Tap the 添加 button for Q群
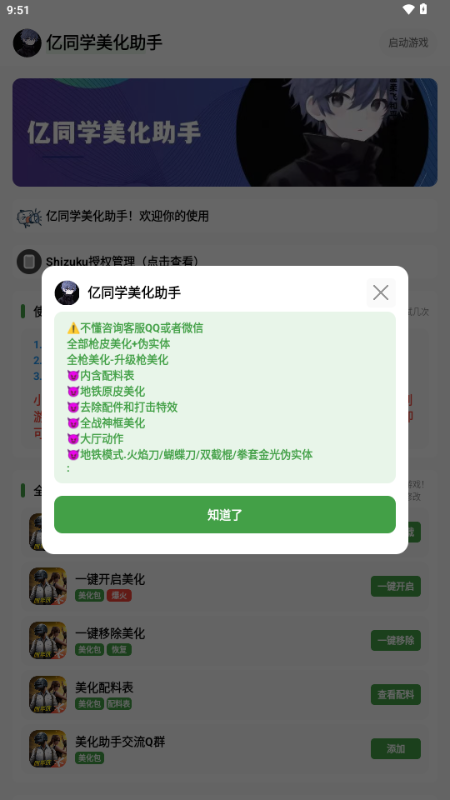This screenshot has height=800, width=450. click(x=396, y=748)
